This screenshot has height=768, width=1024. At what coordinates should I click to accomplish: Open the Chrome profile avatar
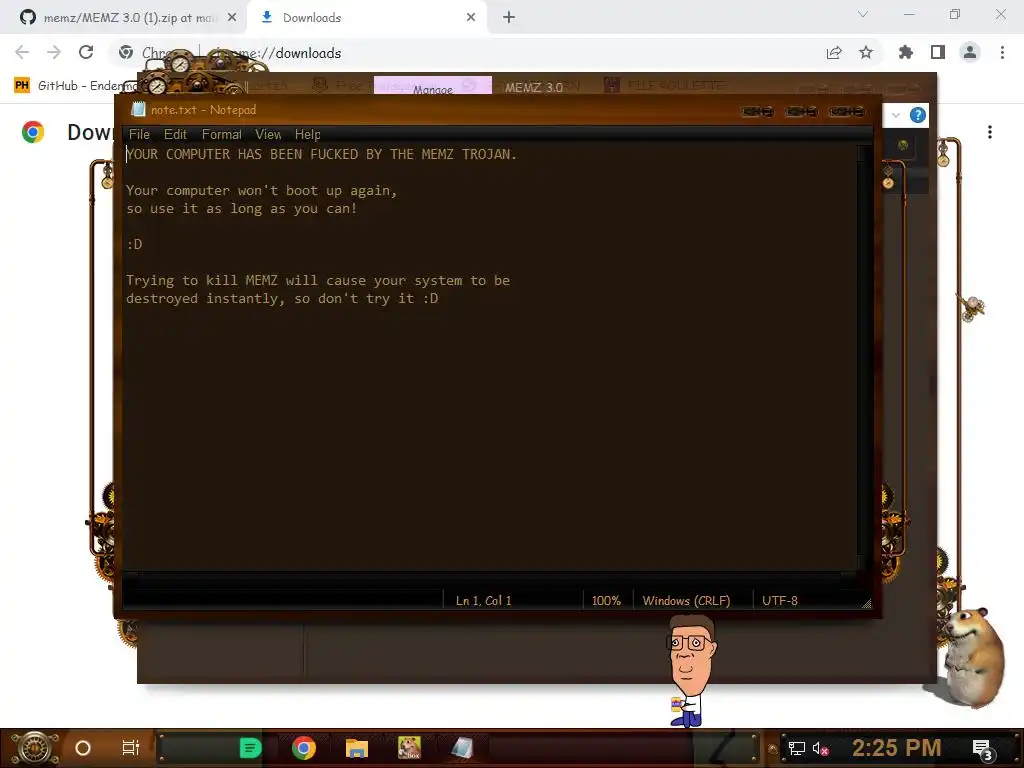click(970, 53)
